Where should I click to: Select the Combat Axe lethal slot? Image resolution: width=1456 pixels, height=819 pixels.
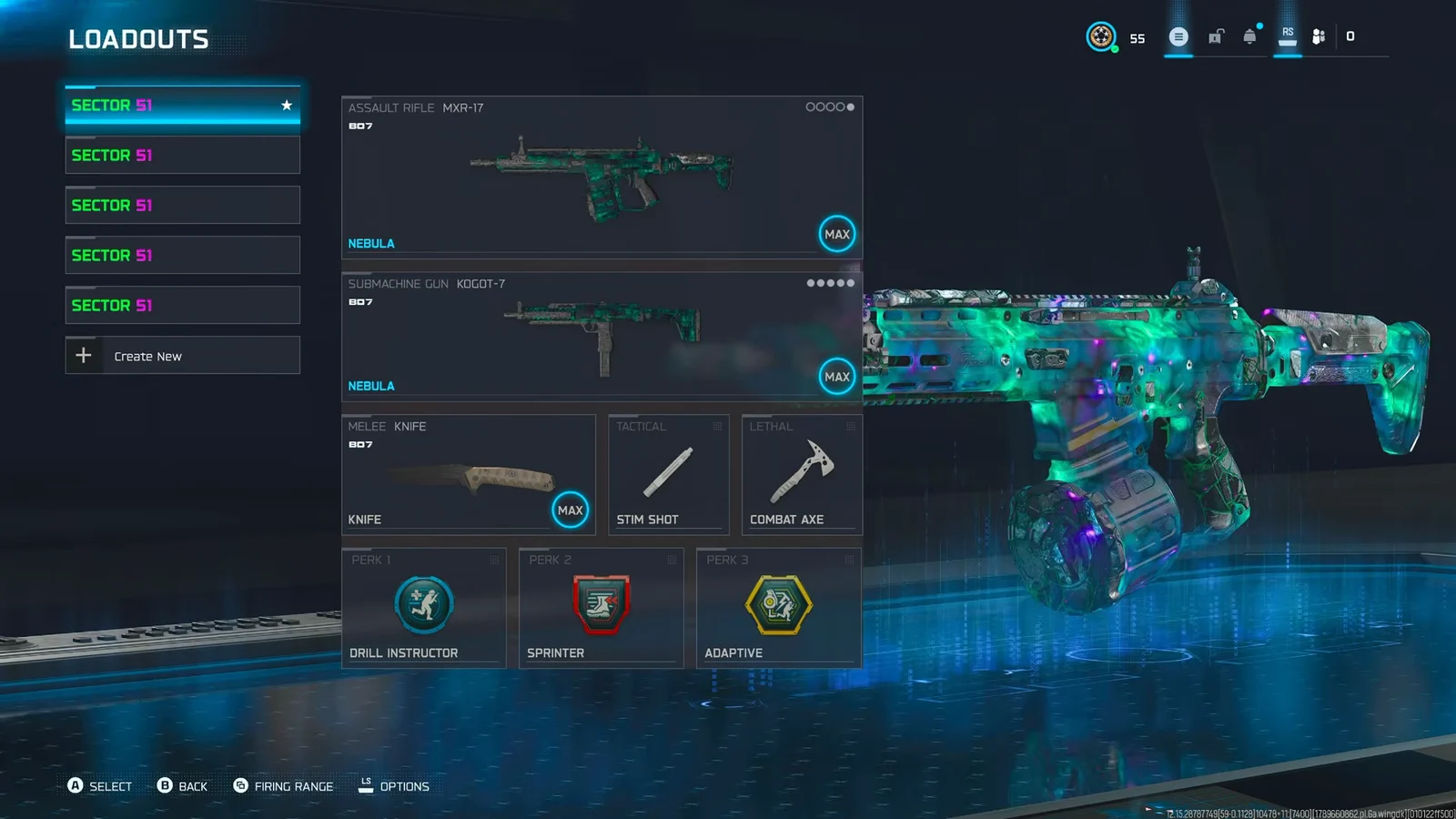(x=802, y=474)
